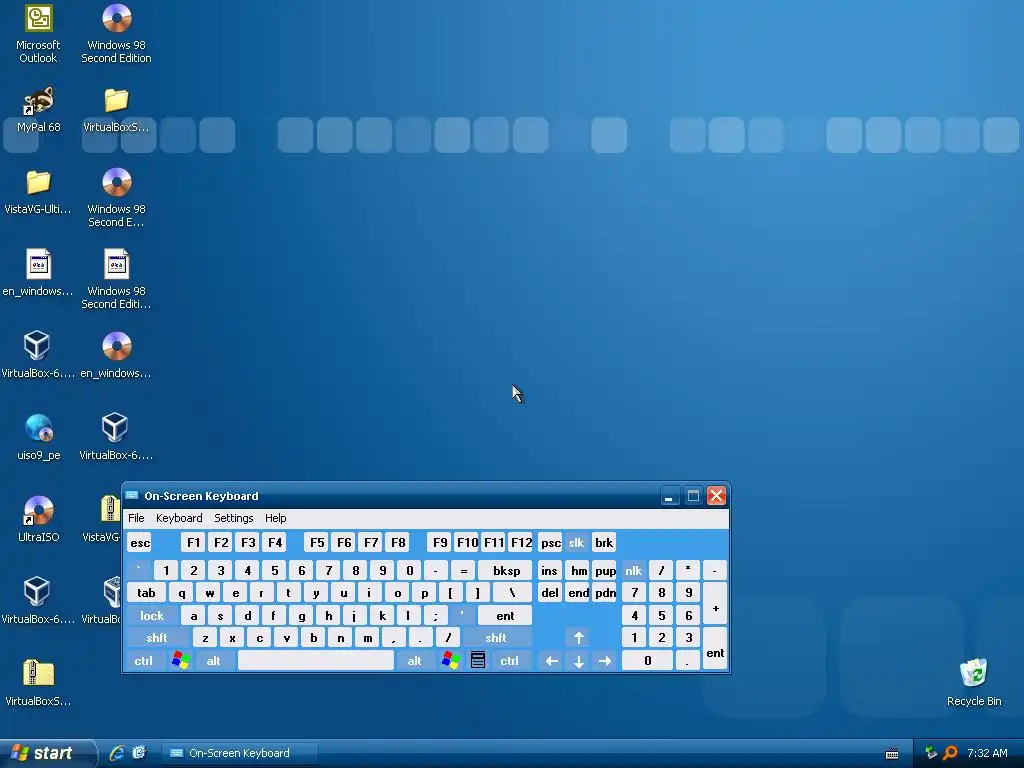The image size is (1024, 768).
Task: Click the main ent key
Action: point(505,615)
